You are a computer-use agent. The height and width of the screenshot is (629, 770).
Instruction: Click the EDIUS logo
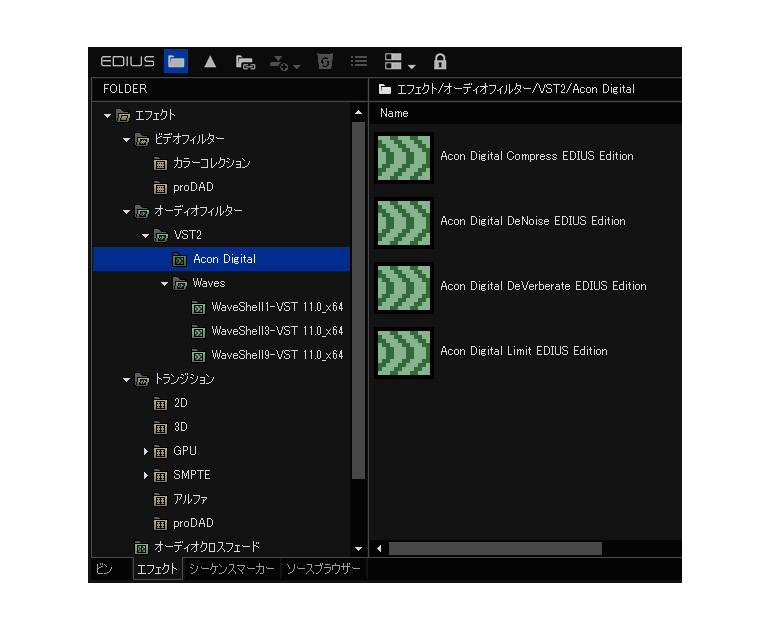[127, 61]
